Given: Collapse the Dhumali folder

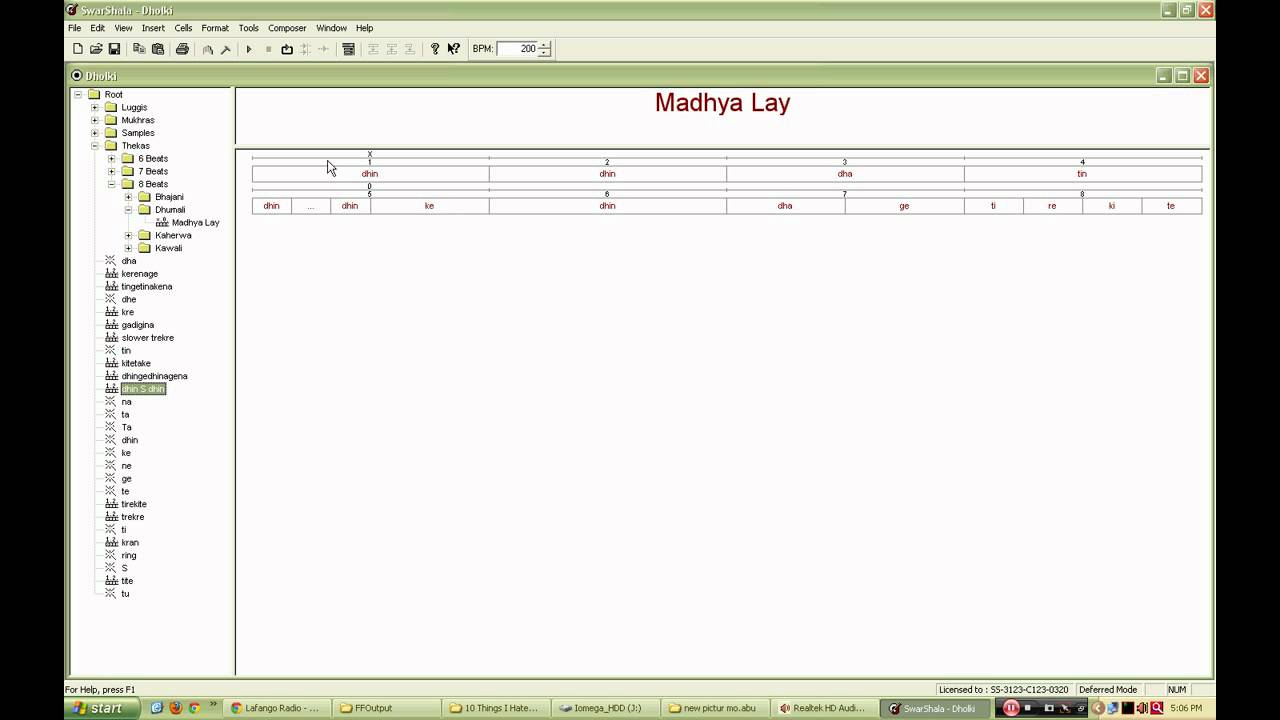Looking at the screenshot, I should point(129,210).
